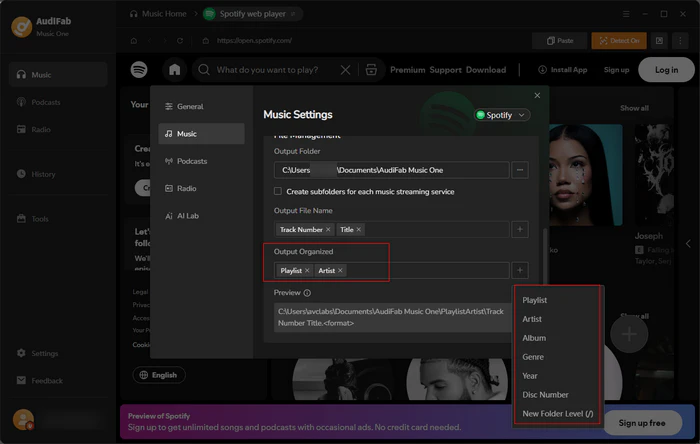Click the right-edge panel collapse arrow
The height and width of the screenshot is (444, 700).
tap(688, 244)
